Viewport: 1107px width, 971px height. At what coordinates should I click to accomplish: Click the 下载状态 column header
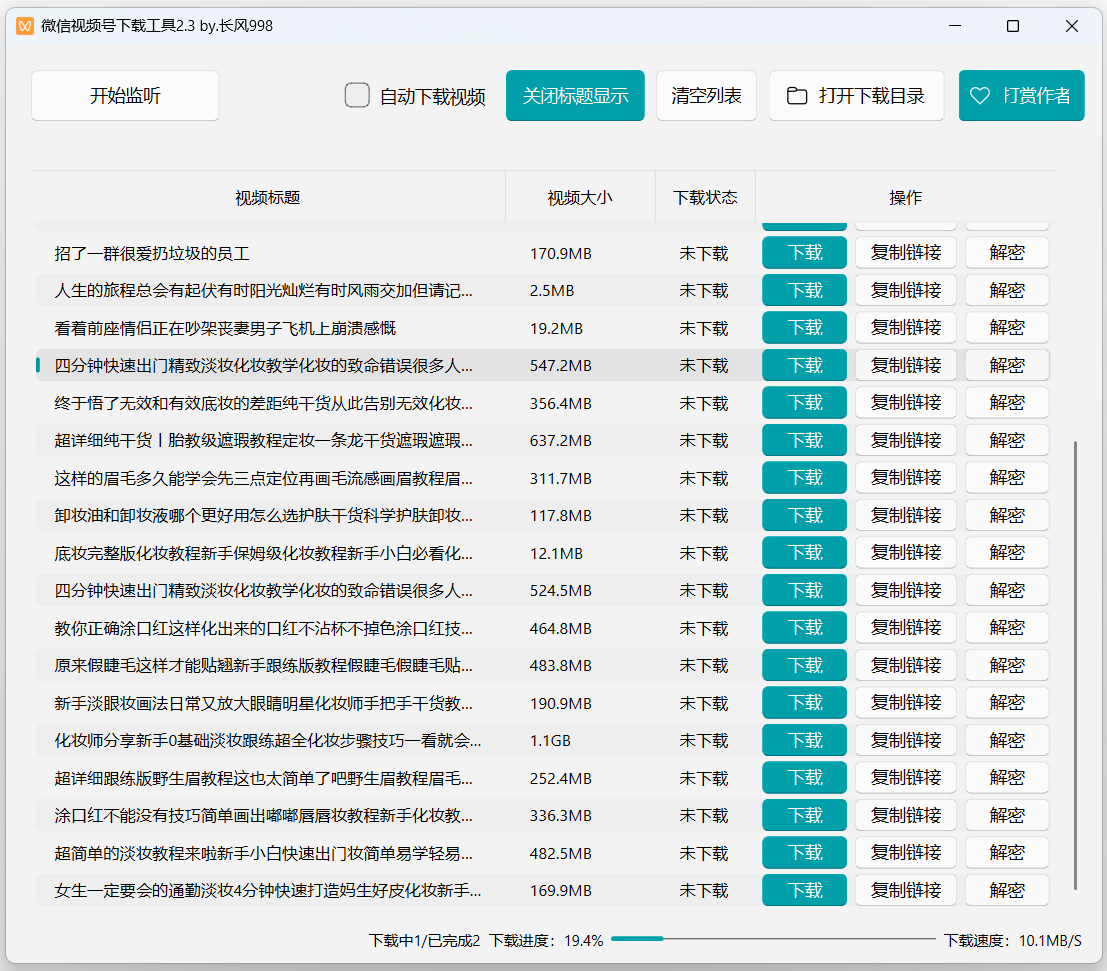pos(706,197)
